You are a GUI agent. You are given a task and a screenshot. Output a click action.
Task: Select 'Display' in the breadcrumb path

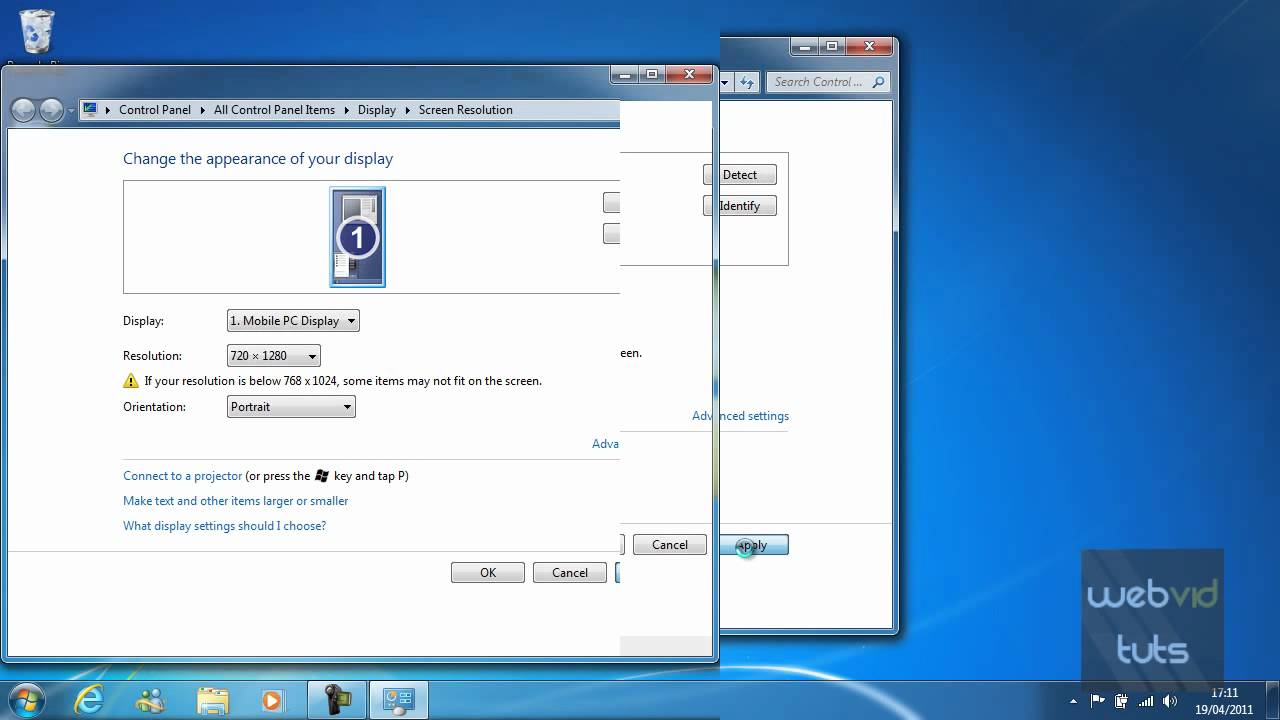(377, 110)
